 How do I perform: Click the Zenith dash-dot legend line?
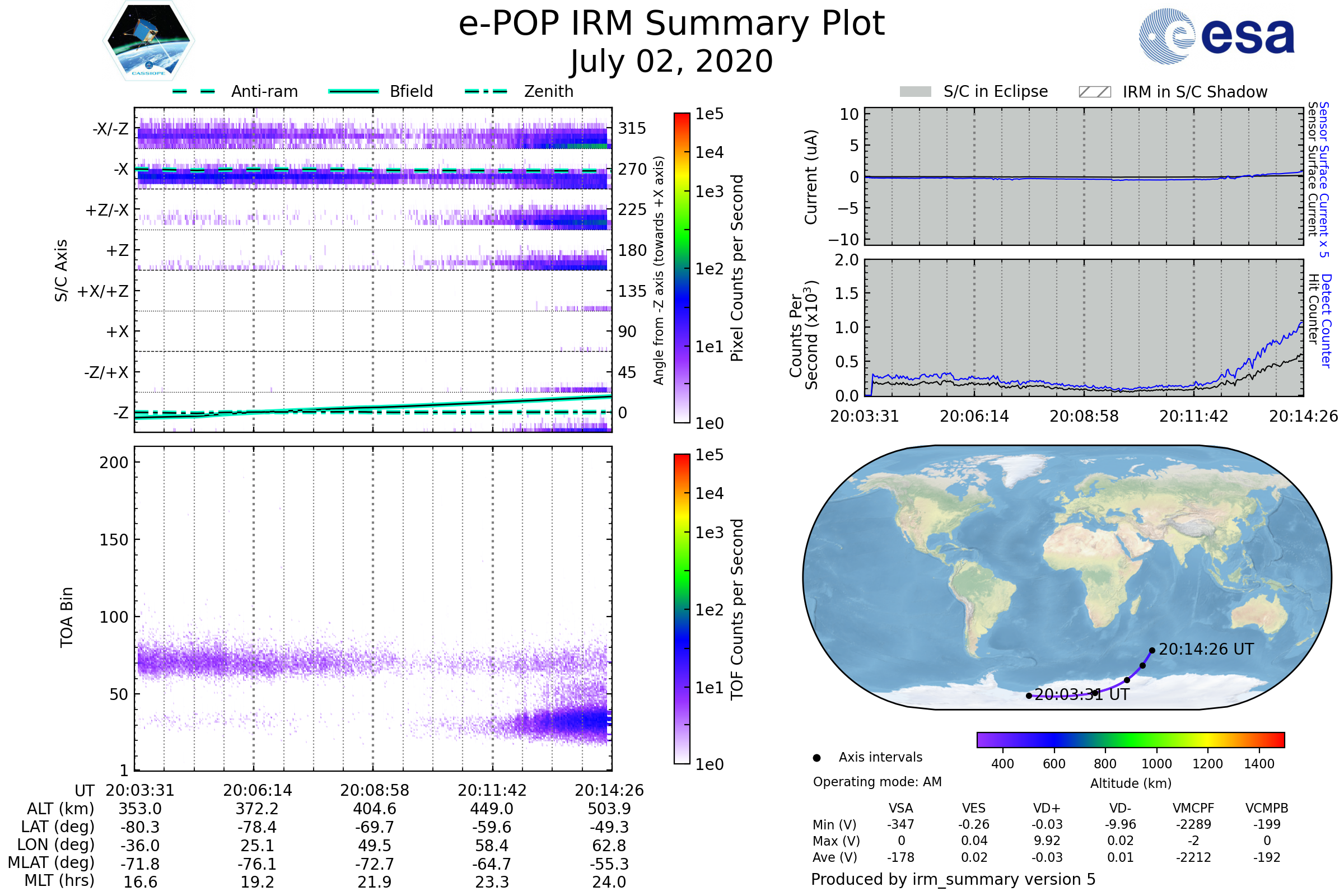click(x=486, y=91)
